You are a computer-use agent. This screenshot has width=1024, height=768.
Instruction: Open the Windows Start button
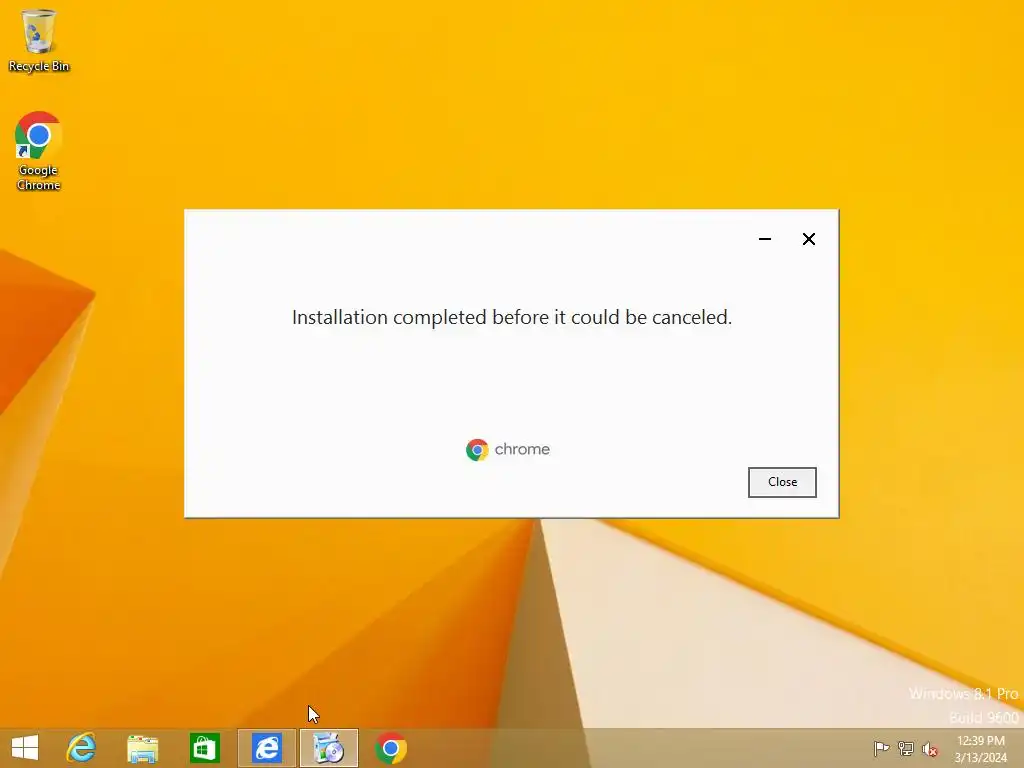(x=25, y=748)
